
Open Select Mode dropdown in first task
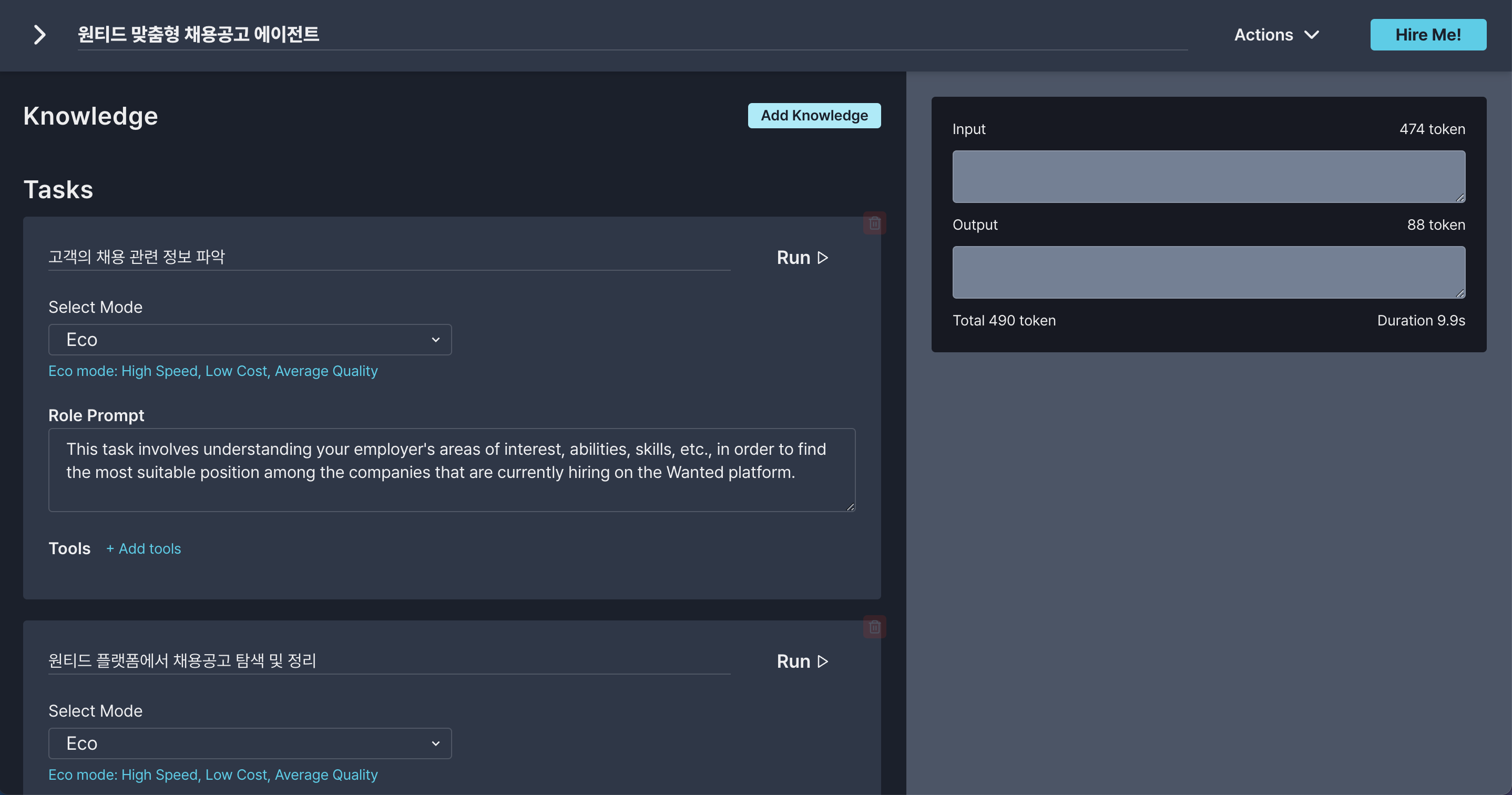[x=250, y=339]
